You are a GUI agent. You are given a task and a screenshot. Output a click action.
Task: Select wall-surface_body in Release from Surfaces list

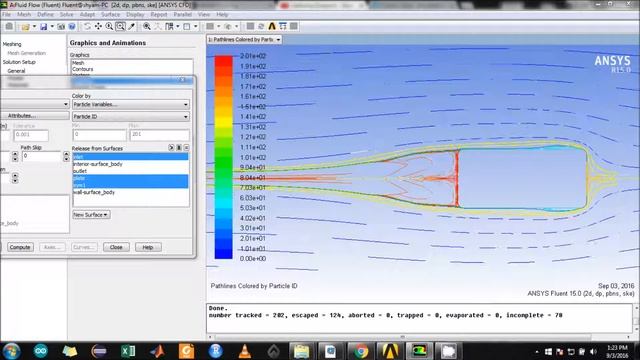tap(130, 192)
